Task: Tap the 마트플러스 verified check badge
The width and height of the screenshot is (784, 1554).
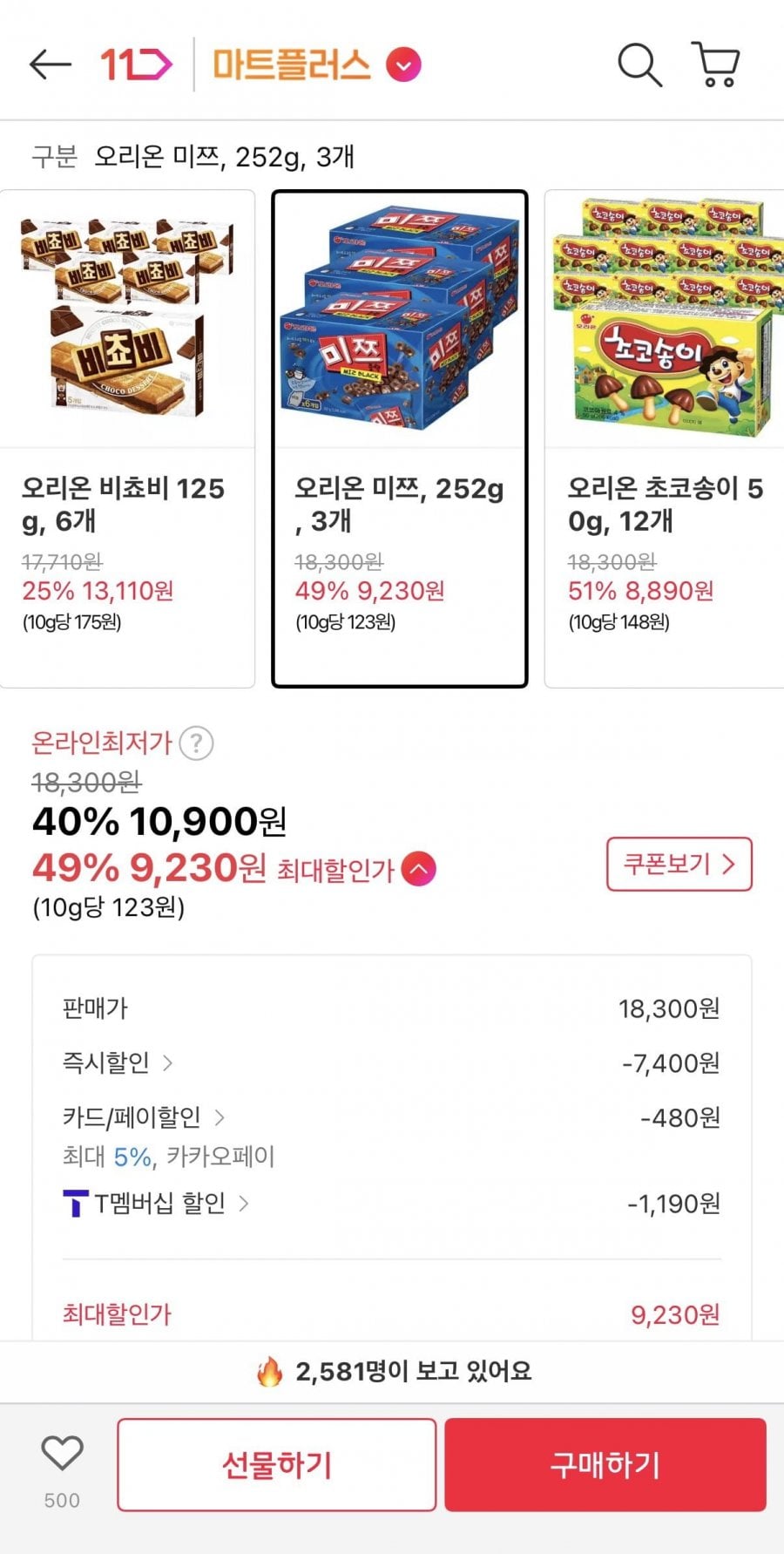Action: click(403, 64)
